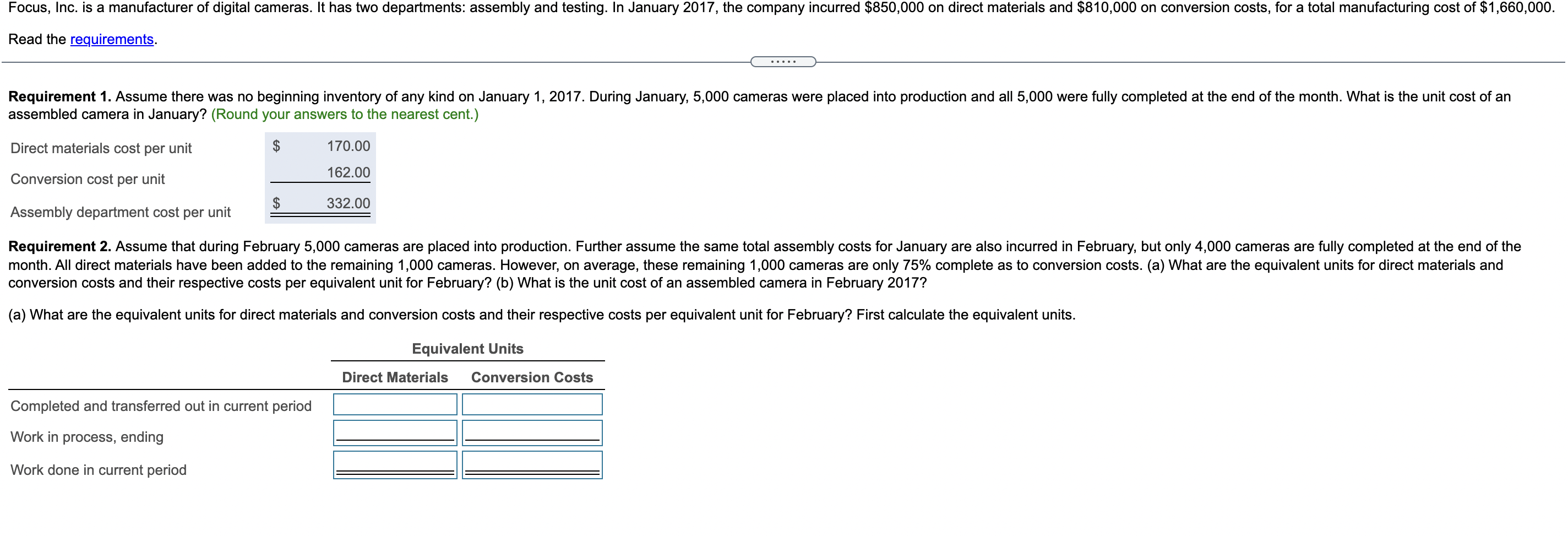This screenshot has width=1568, height=536.
Task: Select the 162.00 conversion cost value
Action: (348, 173)
